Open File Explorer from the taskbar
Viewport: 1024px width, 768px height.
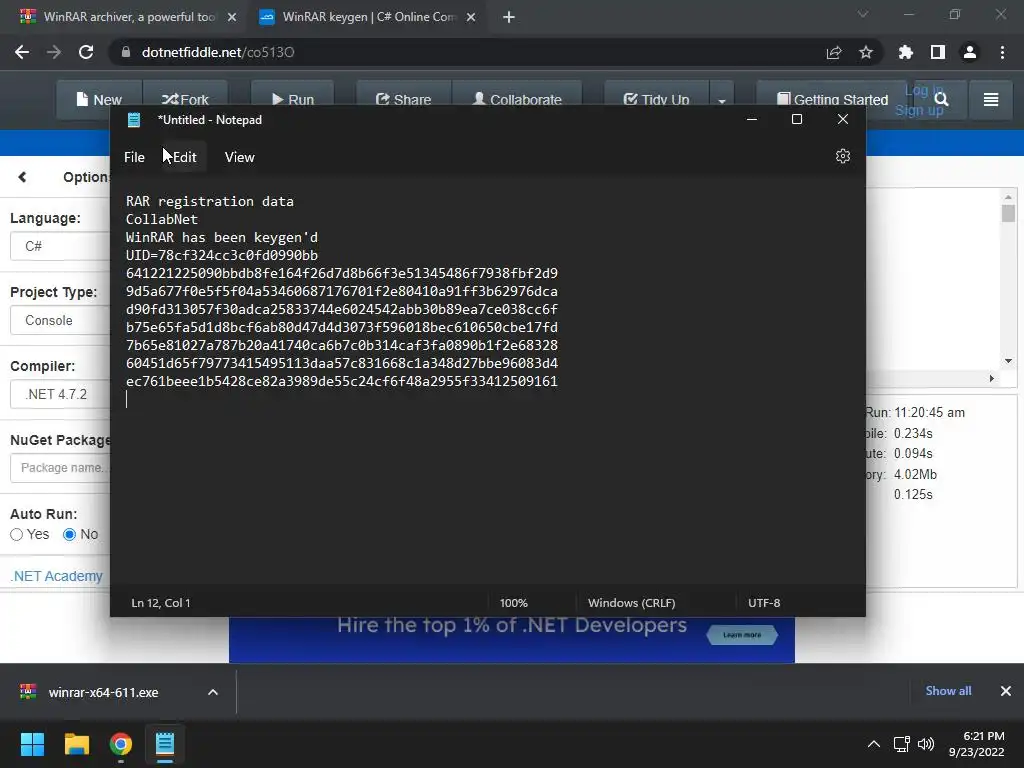pos(76,744)
